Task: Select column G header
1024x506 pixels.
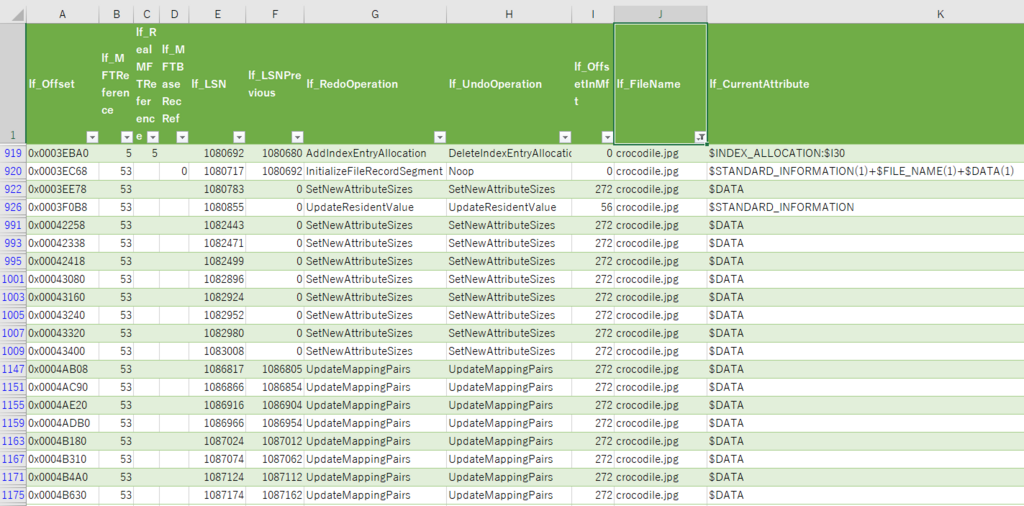Action: point(376,14)
